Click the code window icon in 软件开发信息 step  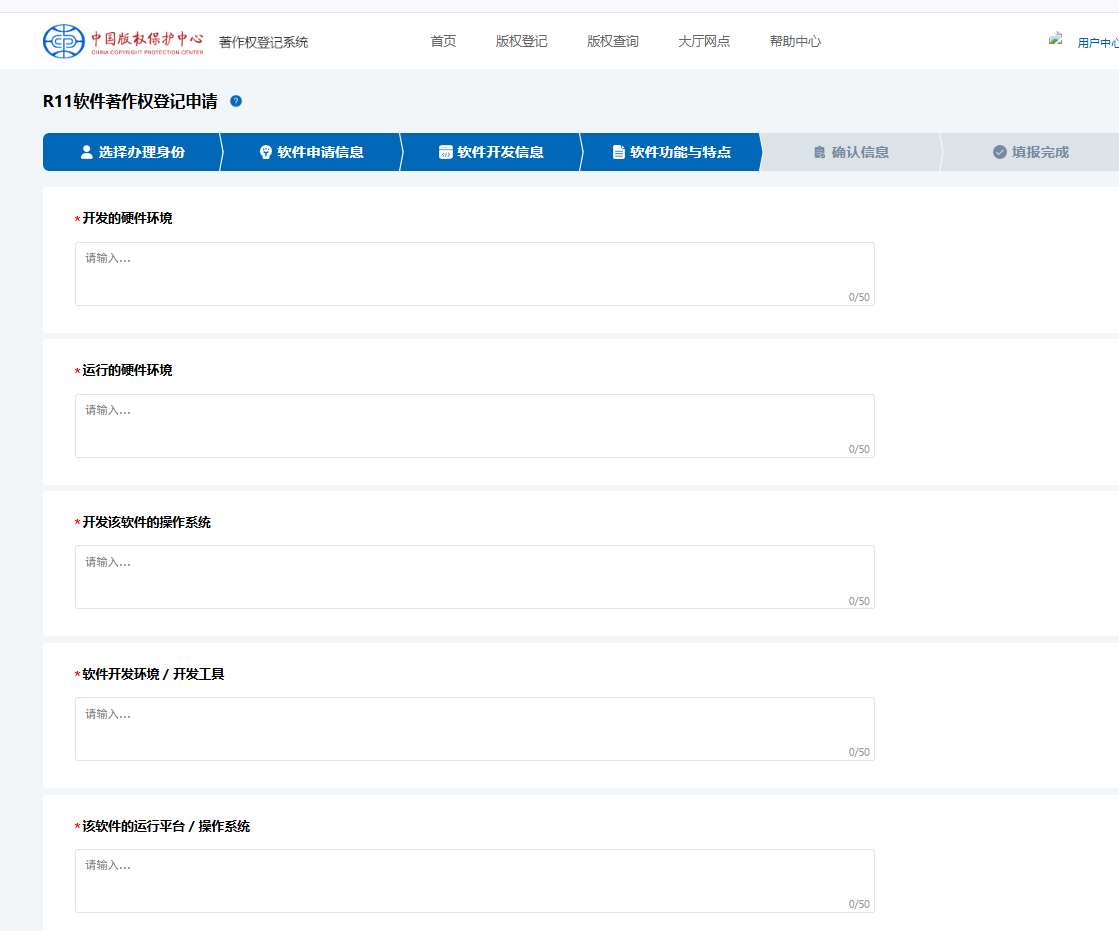point(446,152)
